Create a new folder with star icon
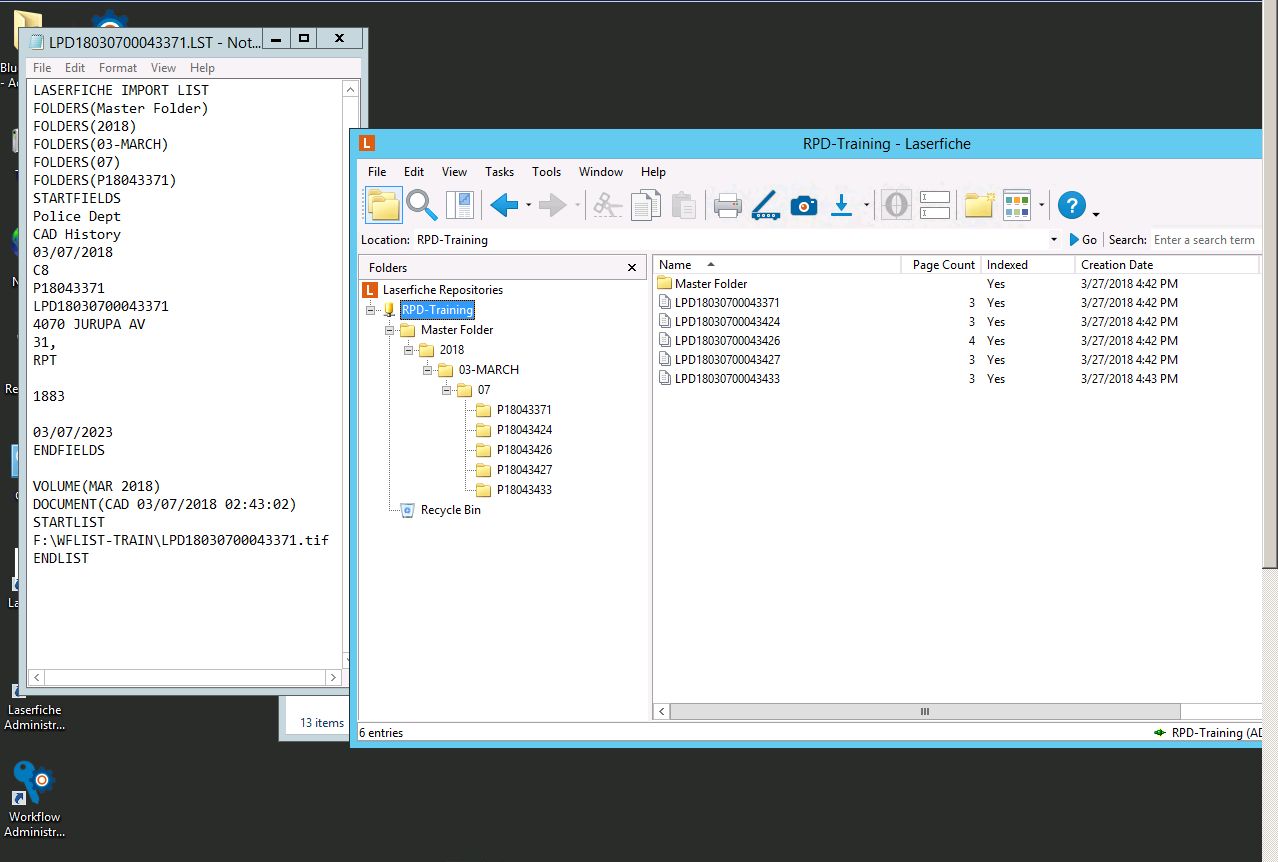This screenshot has width=1278, height=862. tap(979, 205)
